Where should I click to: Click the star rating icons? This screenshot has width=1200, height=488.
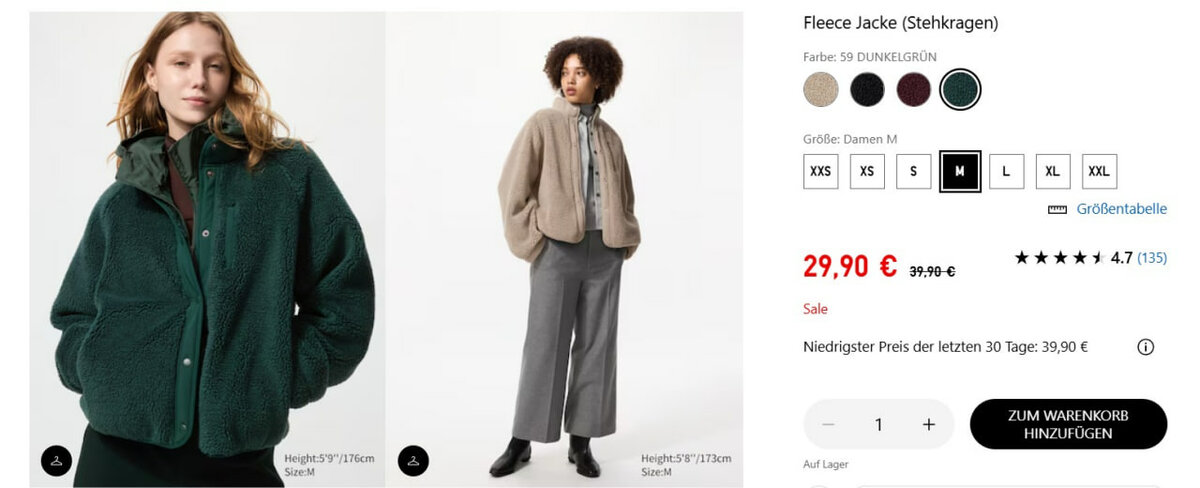click(x=1059, y=258)
